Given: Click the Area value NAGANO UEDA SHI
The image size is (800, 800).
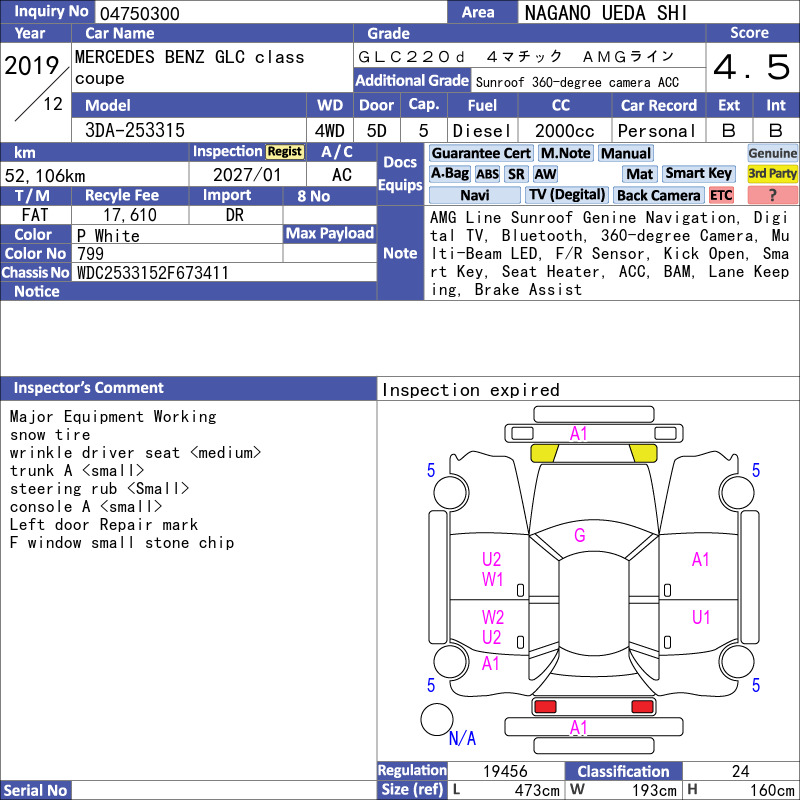Looking at the screenshot, I should click(x=606, y=13).
